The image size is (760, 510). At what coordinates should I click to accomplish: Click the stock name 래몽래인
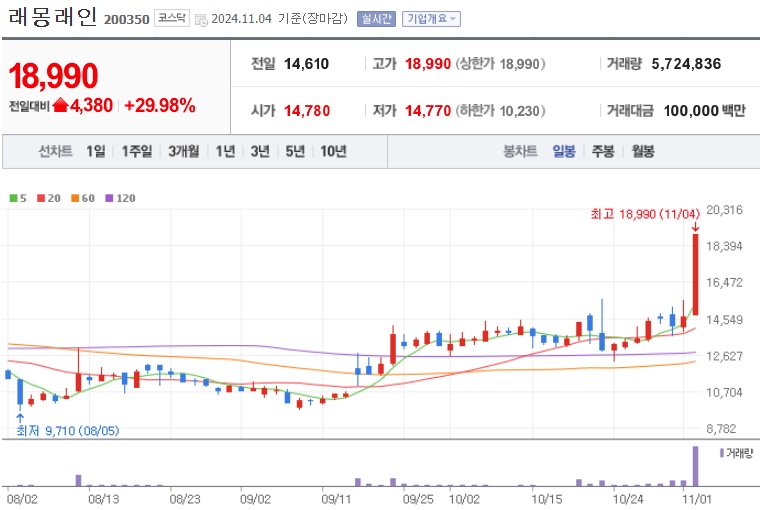53,17
